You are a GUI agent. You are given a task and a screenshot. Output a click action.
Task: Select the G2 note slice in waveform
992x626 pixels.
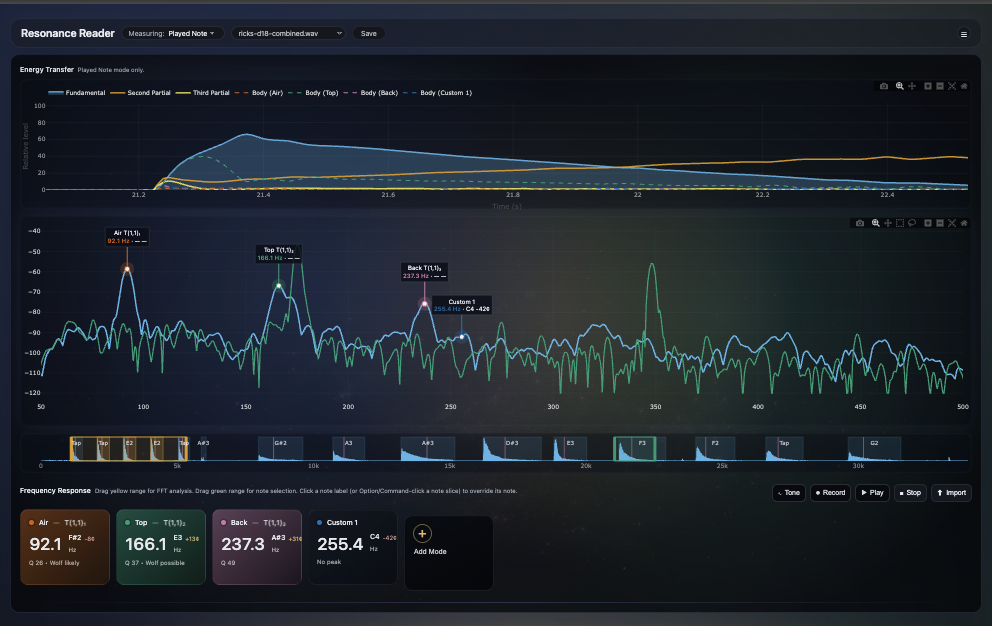tap(874, 449)
